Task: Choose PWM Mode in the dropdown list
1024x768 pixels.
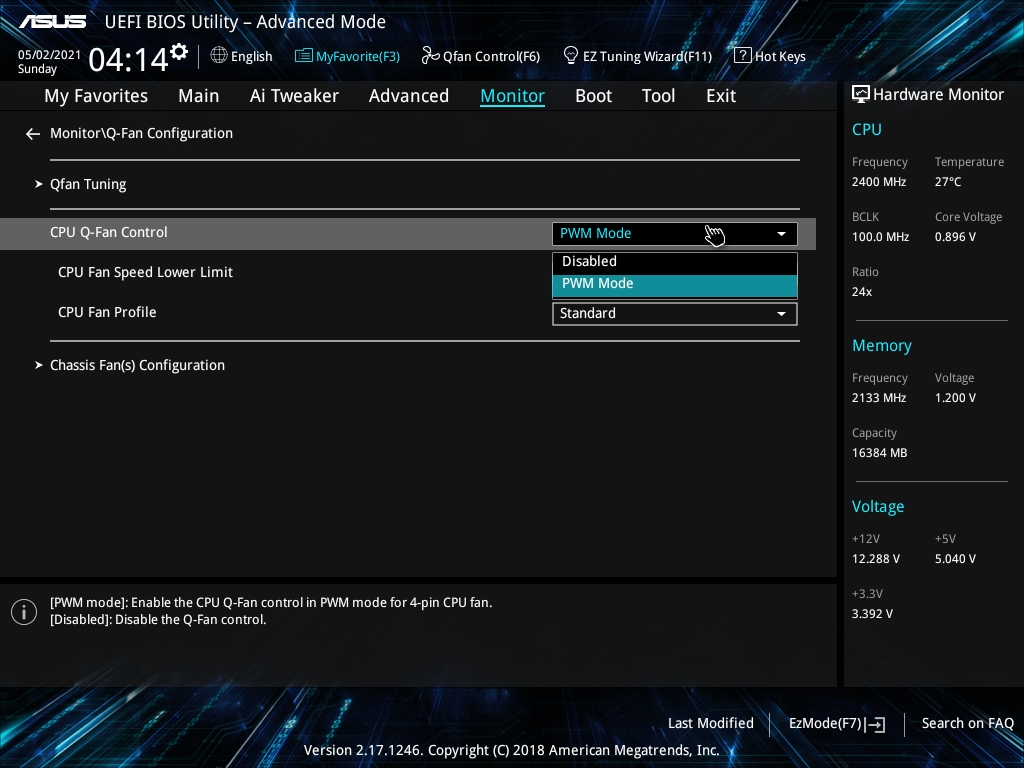Action: click(x=675, y=285)
